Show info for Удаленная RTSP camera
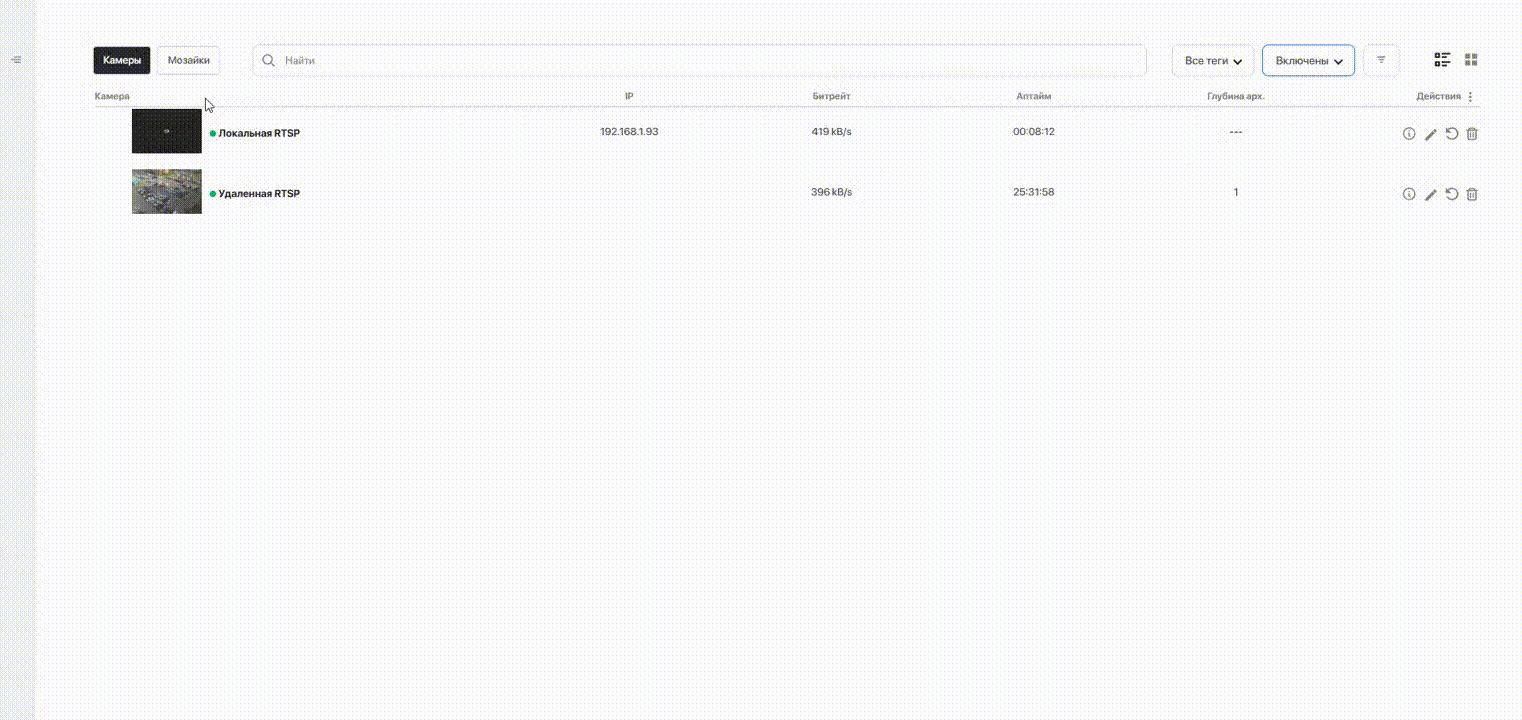Image resolution: width=1522 pixels, height=720 pixels. click(1409, 194)
